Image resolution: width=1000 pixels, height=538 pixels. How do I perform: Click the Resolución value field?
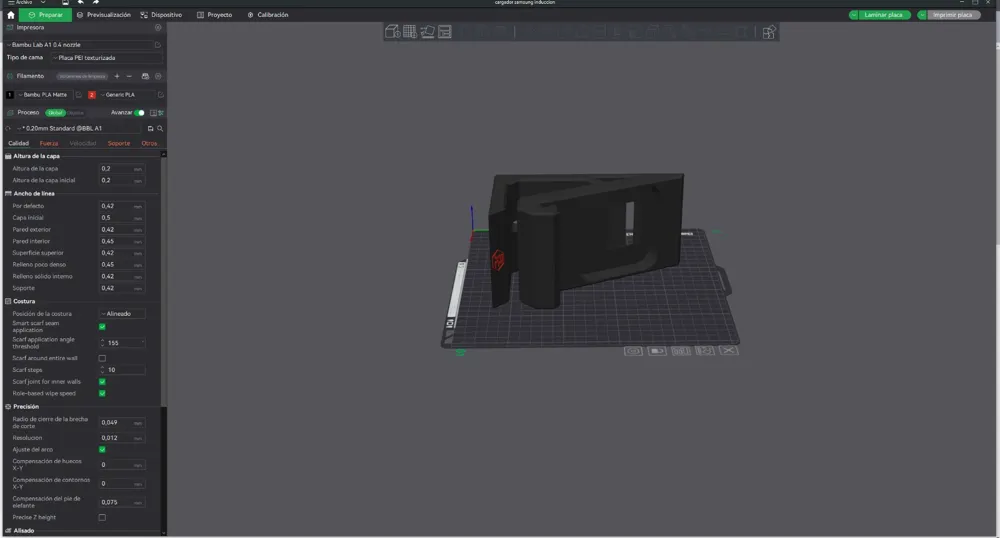(122, 438)
